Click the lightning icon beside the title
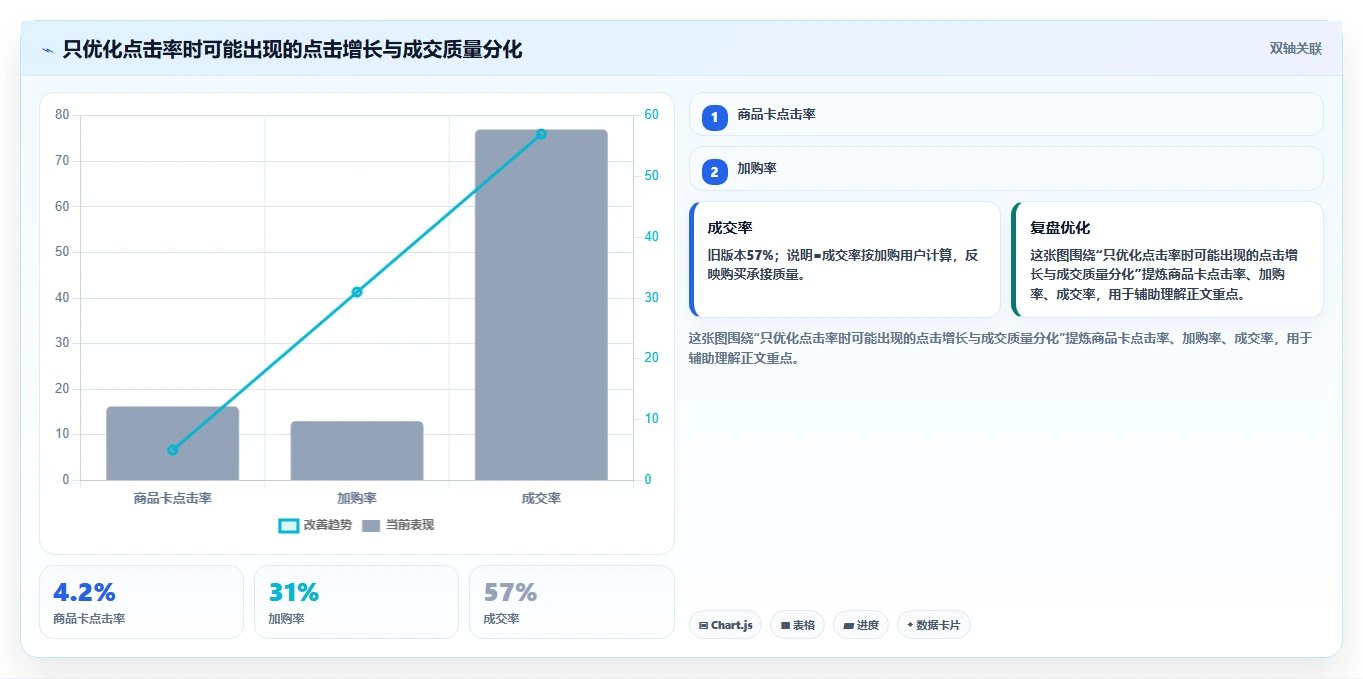1363x679 pixels. [47, 50]
